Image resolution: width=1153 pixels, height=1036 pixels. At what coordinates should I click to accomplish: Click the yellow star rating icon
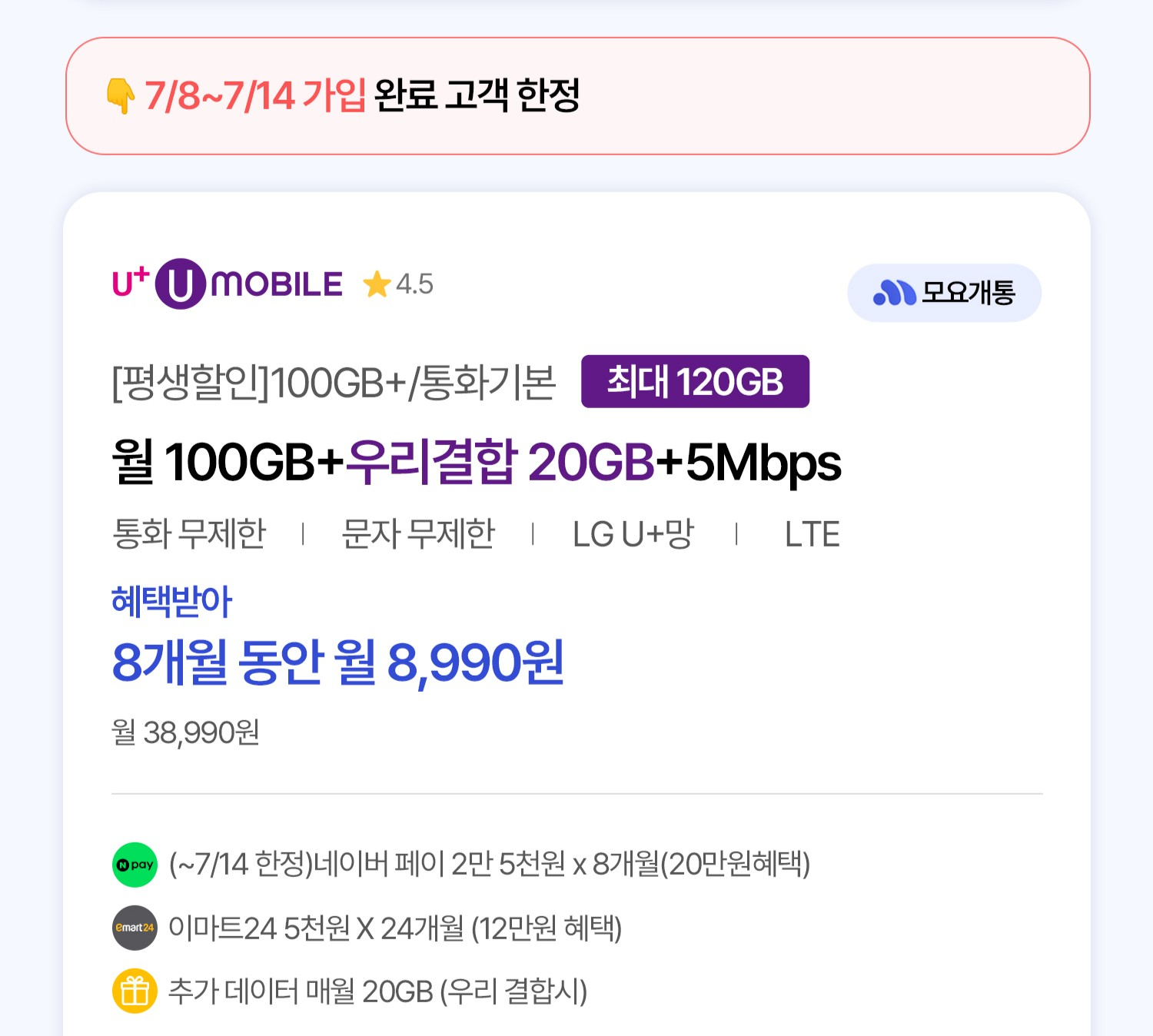[x=377, y=284]
